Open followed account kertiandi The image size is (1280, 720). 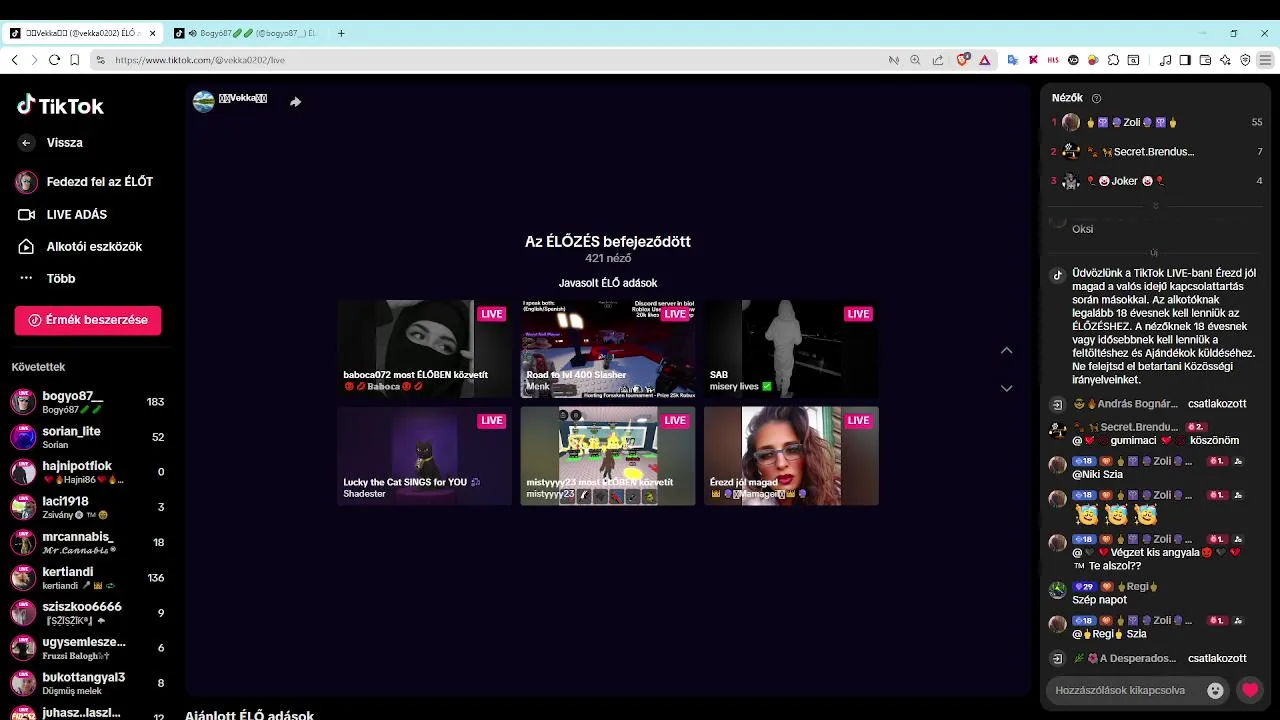click(88, 578)
